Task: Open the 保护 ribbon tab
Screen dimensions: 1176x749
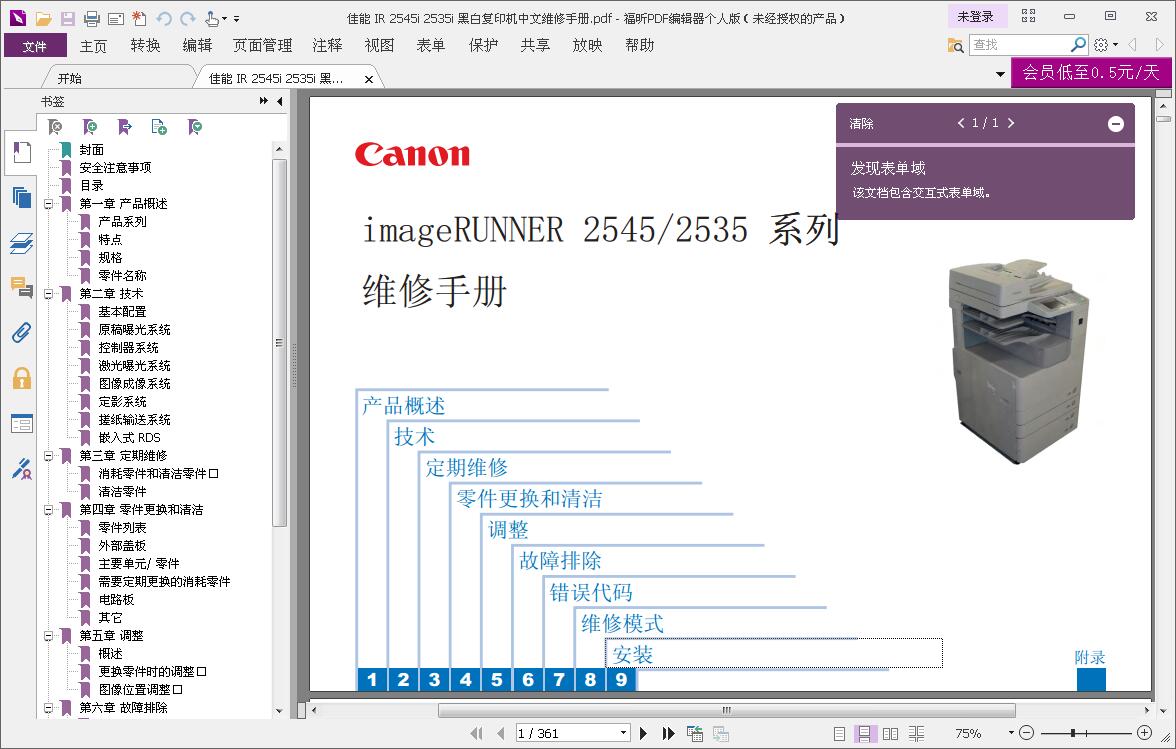Action: 483,45
